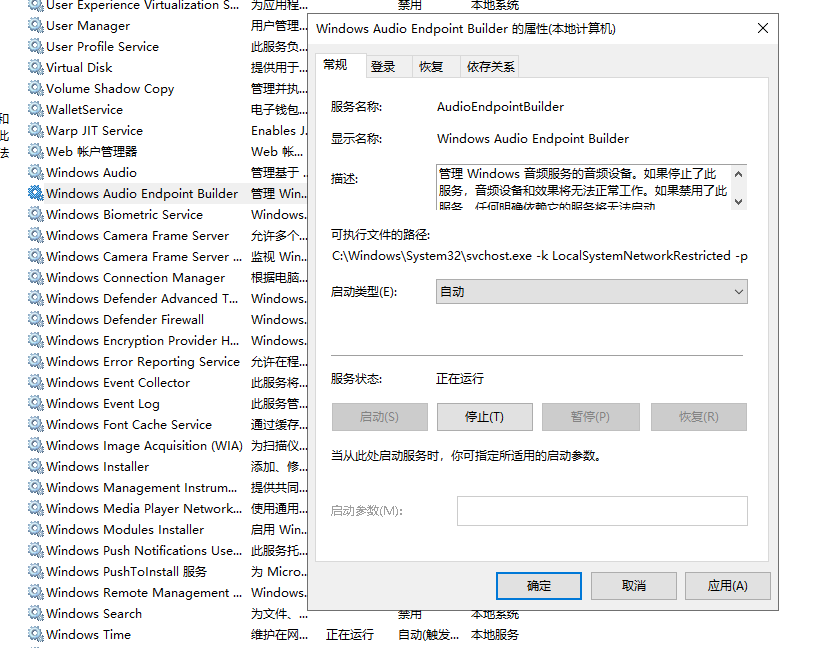Confirm with the 确定 button
The image size is (813, 648).
click(539, 585)
